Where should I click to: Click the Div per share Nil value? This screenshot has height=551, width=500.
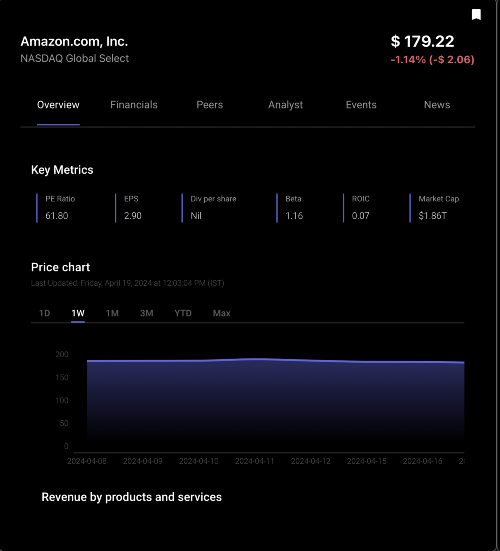196,215
